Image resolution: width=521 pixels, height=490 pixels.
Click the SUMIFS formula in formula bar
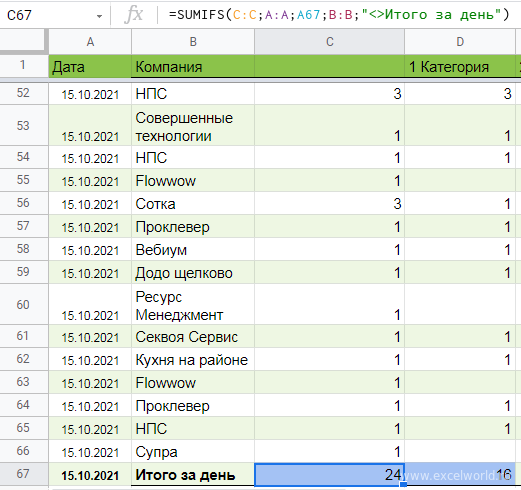339,15
